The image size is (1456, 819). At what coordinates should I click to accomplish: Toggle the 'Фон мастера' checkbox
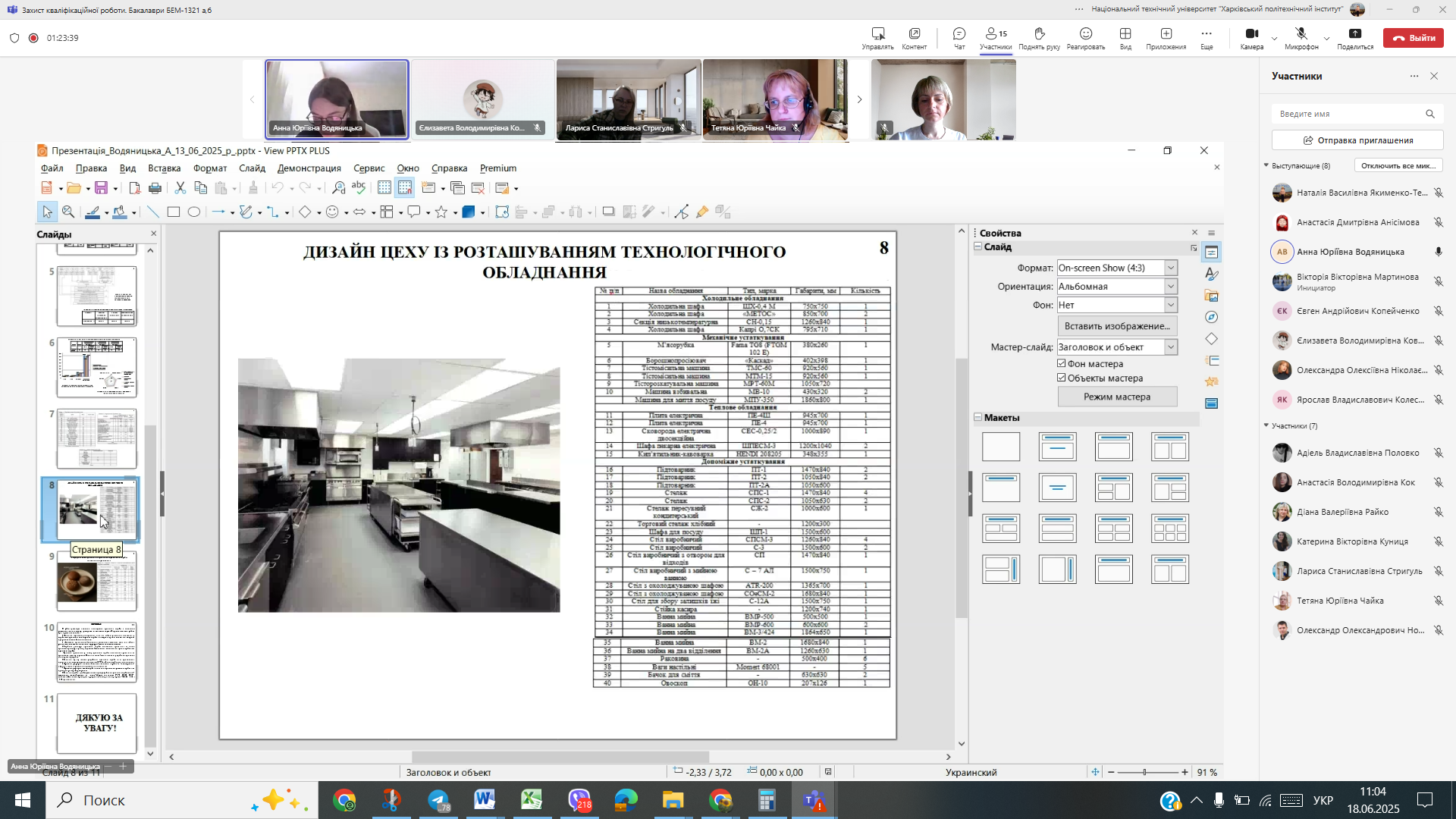point(1062,364)
